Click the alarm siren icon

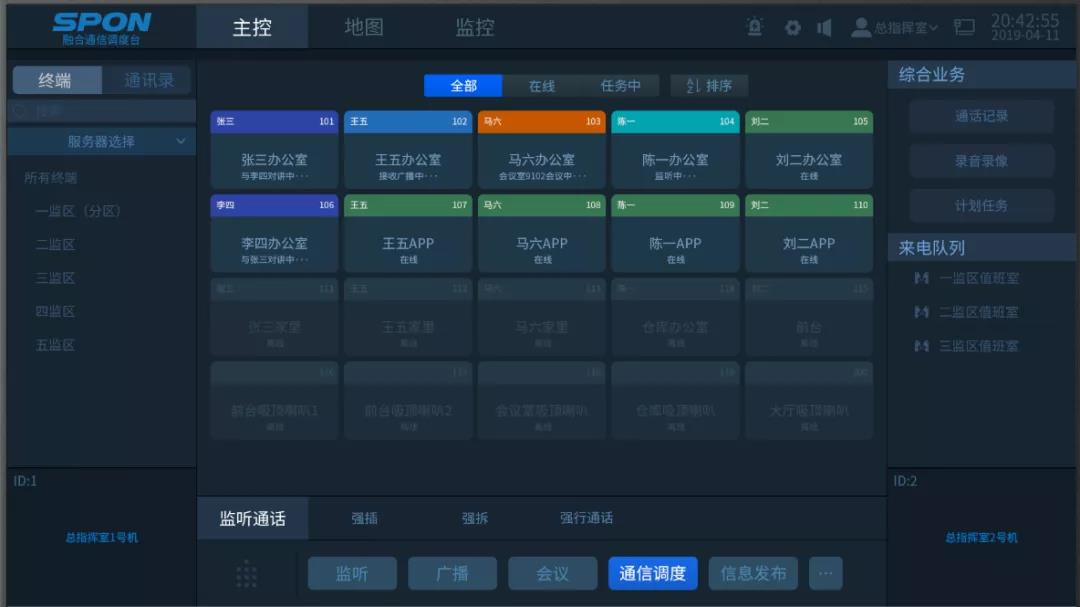755,27
